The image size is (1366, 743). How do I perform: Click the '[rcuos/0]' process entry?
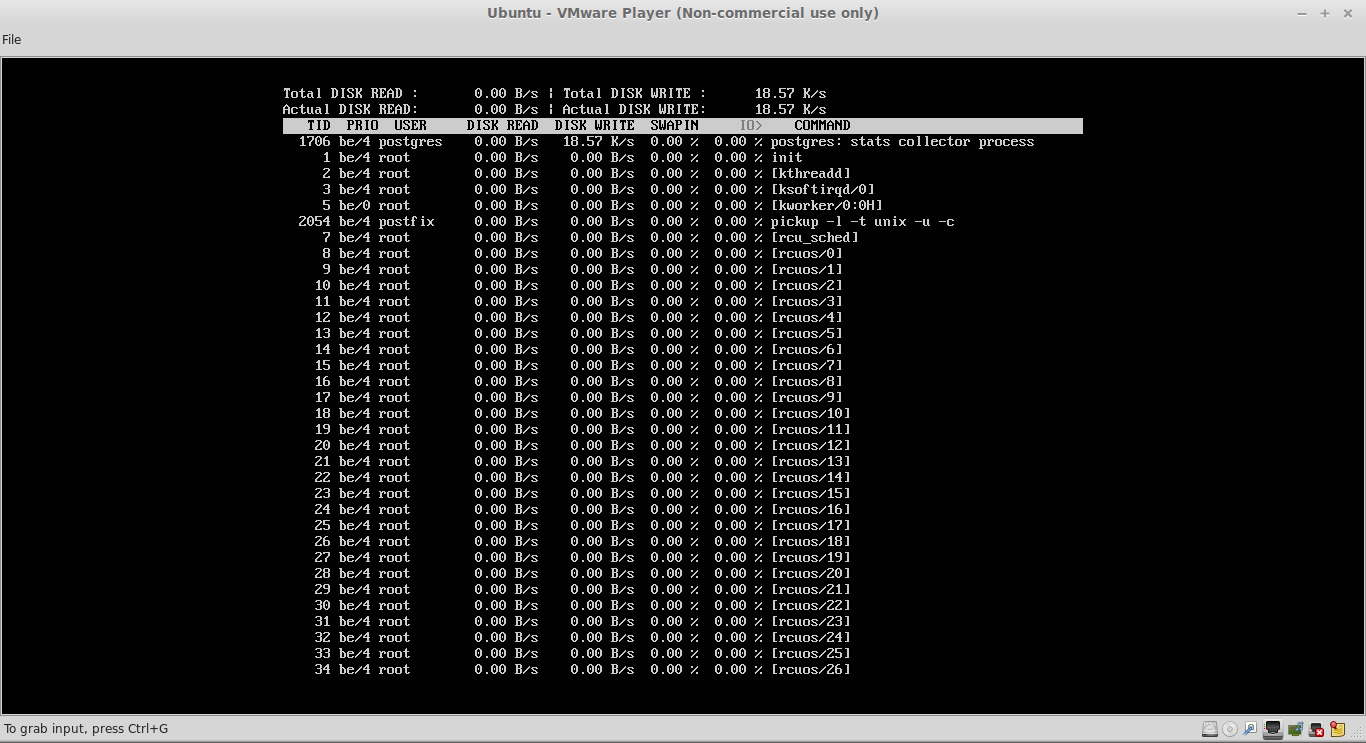[807, 254]
